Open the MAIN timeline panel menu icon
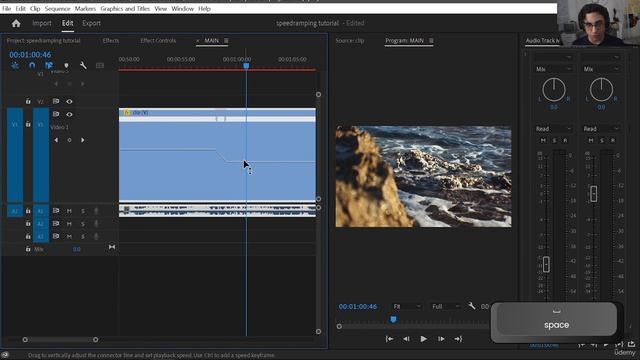This screenshot has width=640, height=360. 226,41
